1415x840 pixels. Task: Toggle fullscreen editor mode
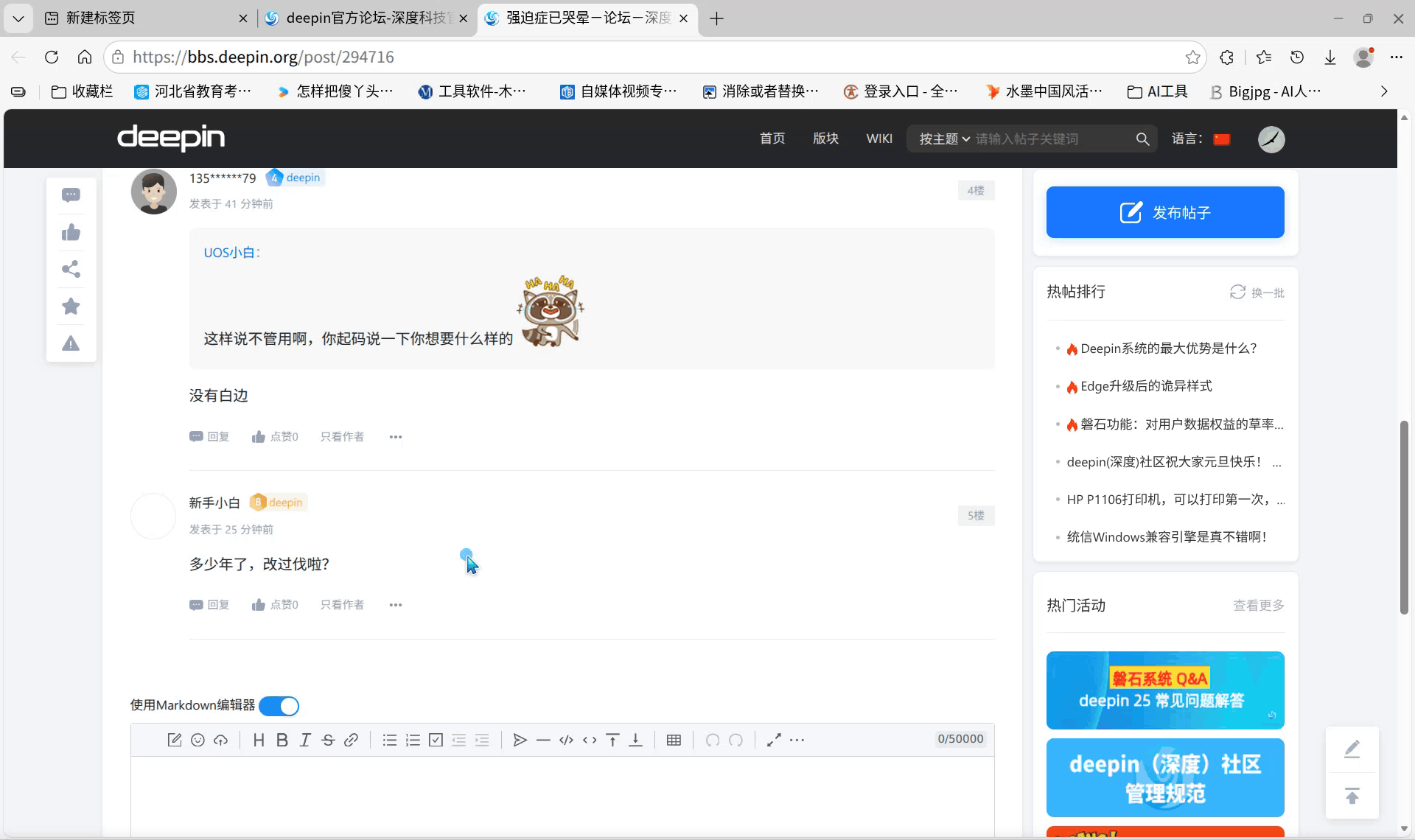[x=774, y=740]
